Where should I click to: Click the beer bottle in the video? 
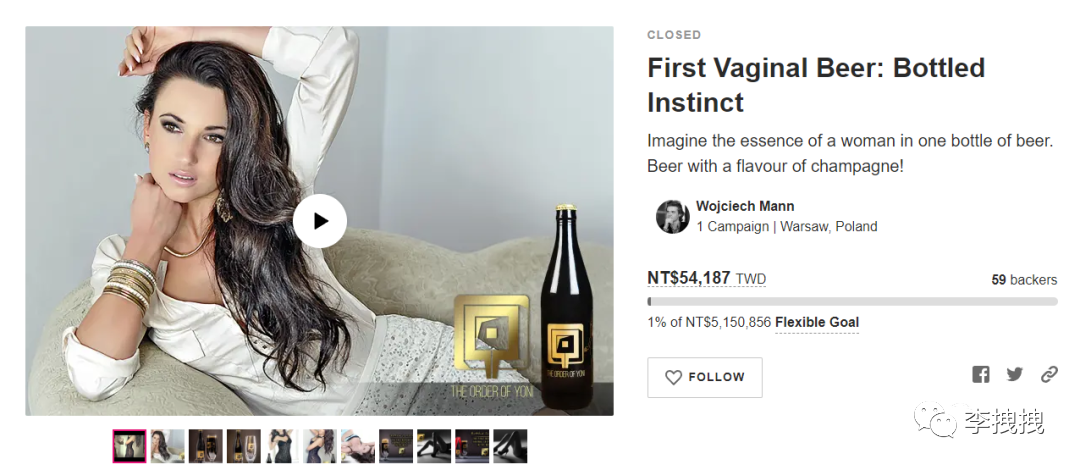(566, 308)
